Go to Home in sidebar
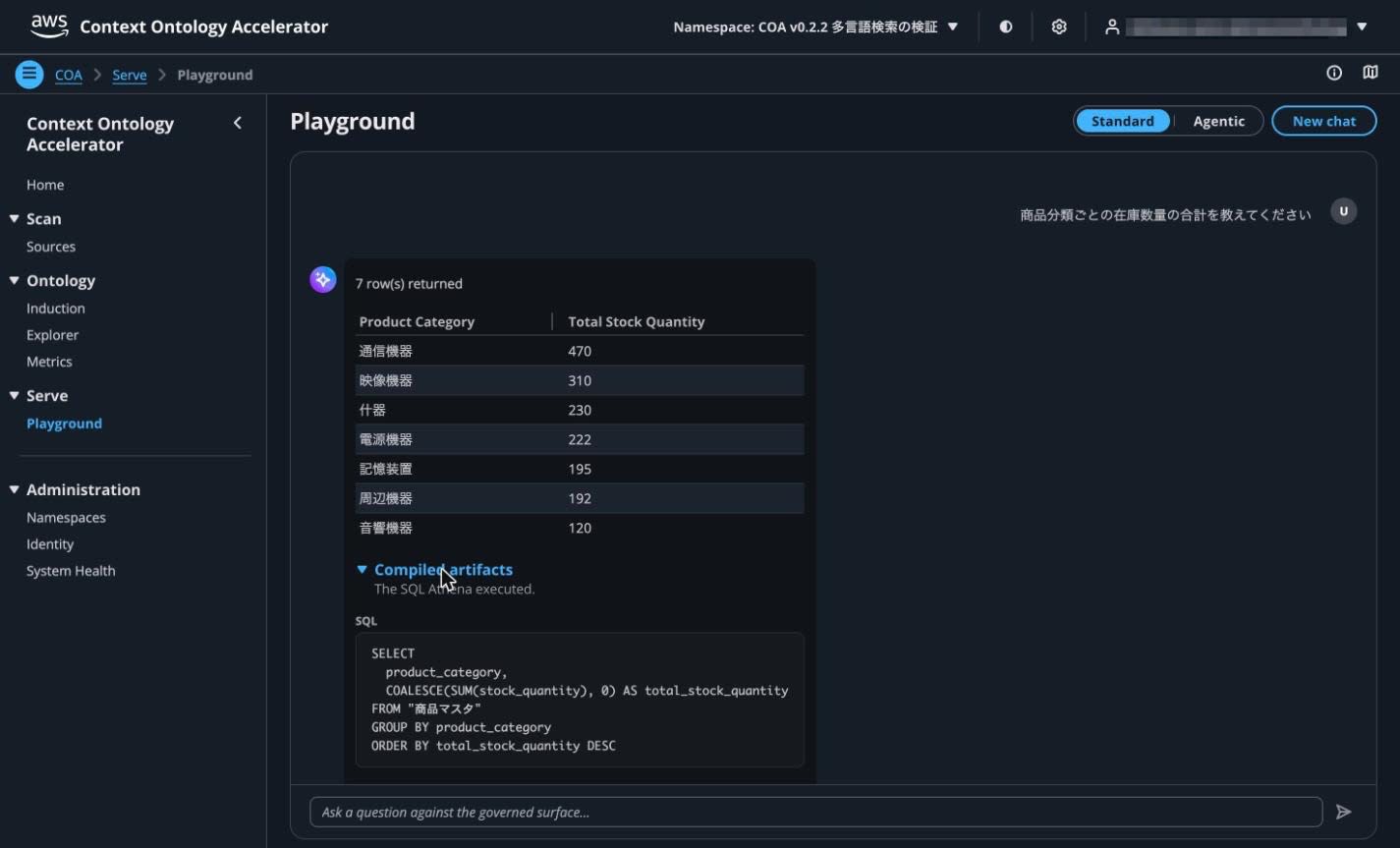Screen dimensions: 1400x848 (x=45, y=185)
